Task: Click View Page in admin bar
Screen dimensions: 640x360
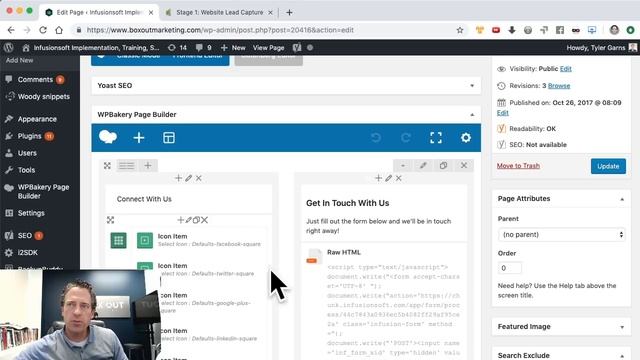Action: tap(268, 47)
